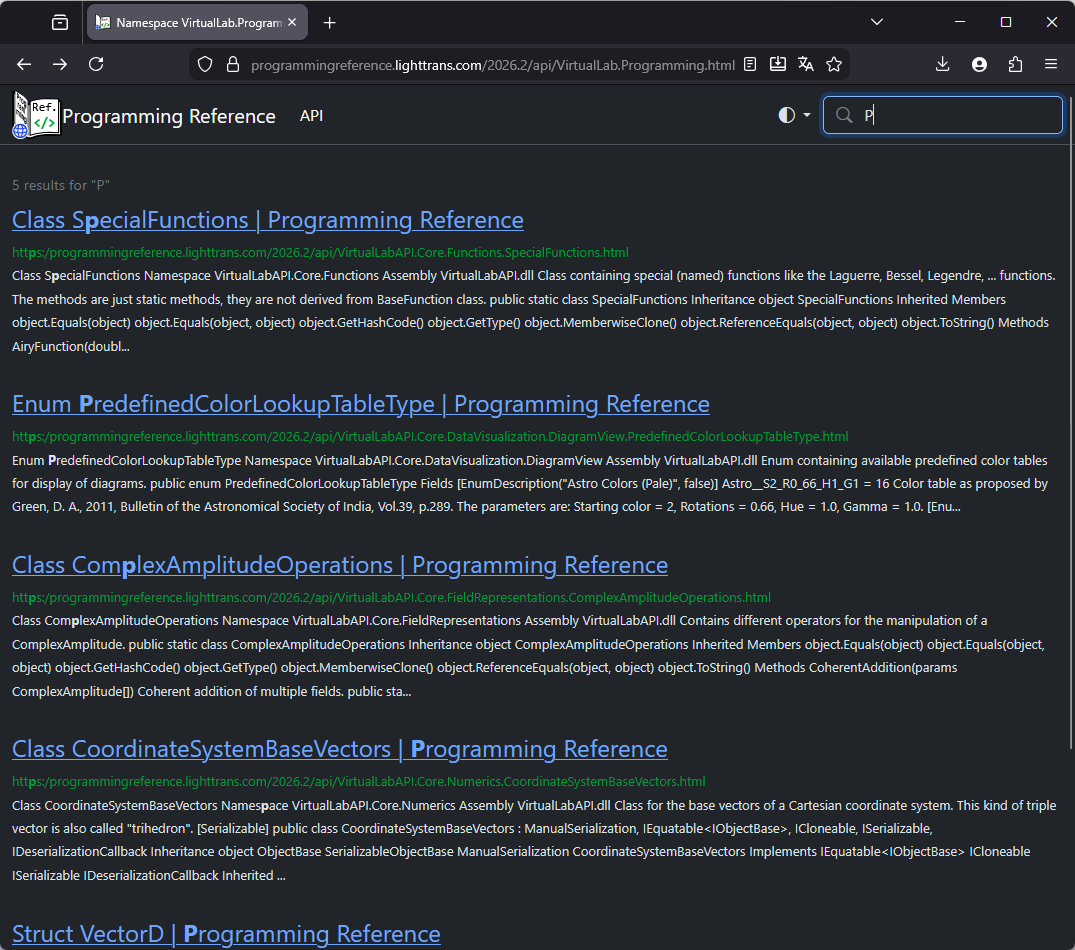
Task: Focus the documentation search box
Action: [943, 115]
